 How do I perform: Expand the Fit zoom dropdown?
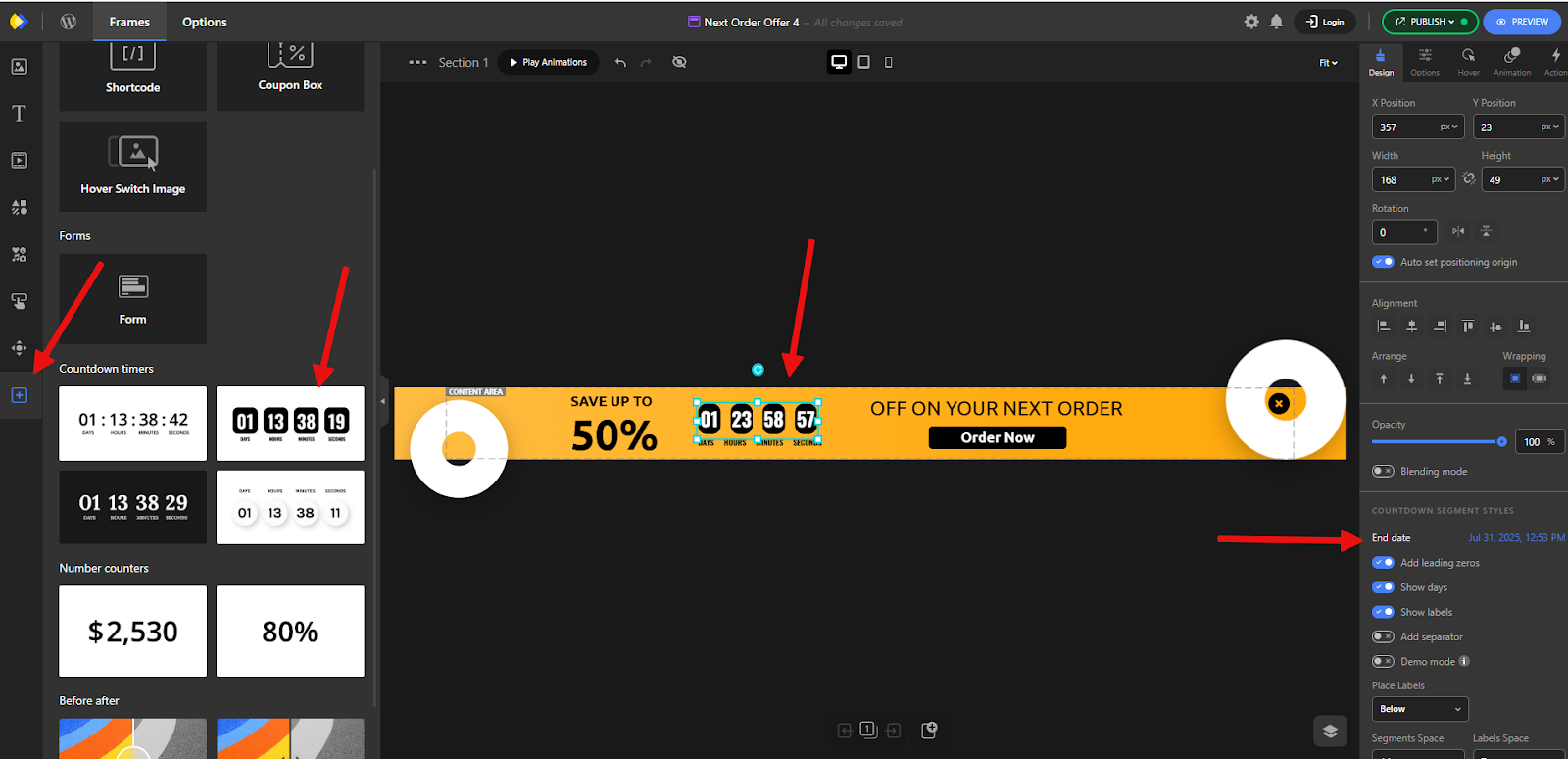pyautogui.click(x=1328, y=63)
